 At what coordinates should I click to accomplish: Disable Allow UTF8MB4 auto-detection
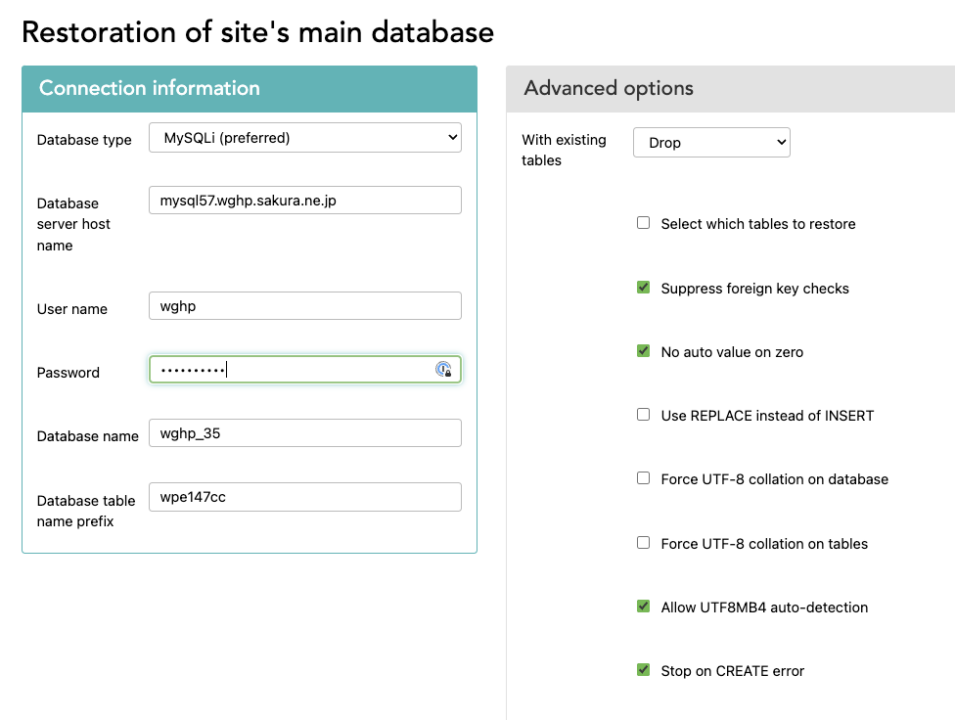[x=643, y=606]
